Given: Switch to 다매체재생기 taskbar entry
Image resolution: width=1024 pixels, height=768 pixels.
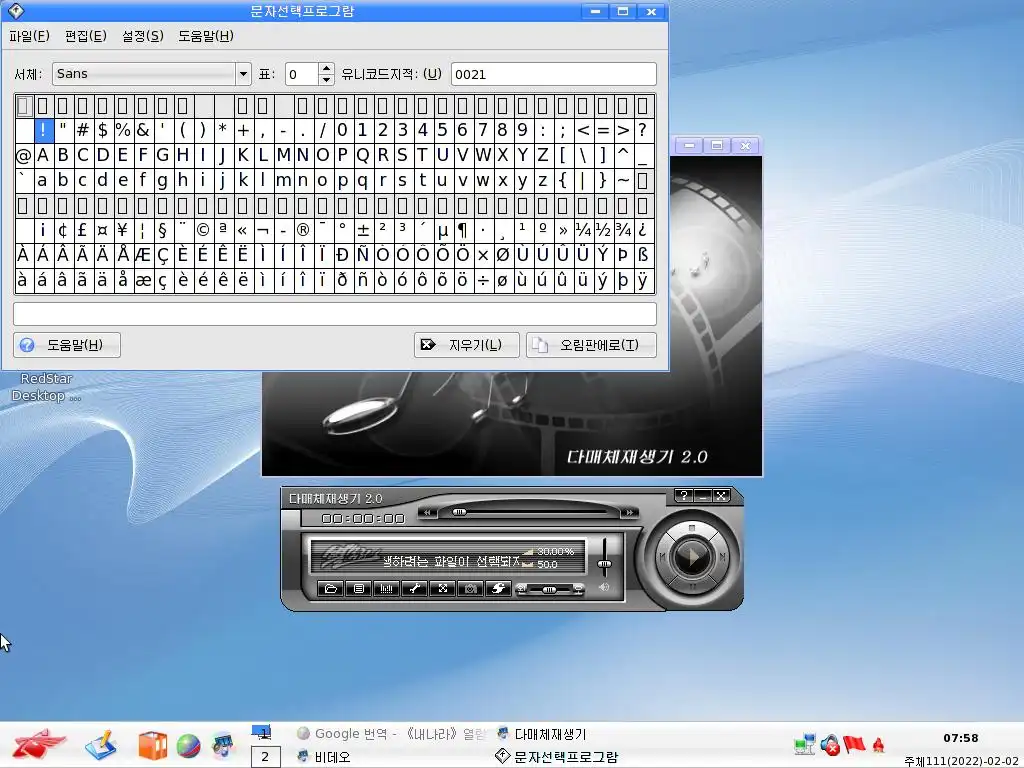Looking at the screenshot, I should (541, 734).
